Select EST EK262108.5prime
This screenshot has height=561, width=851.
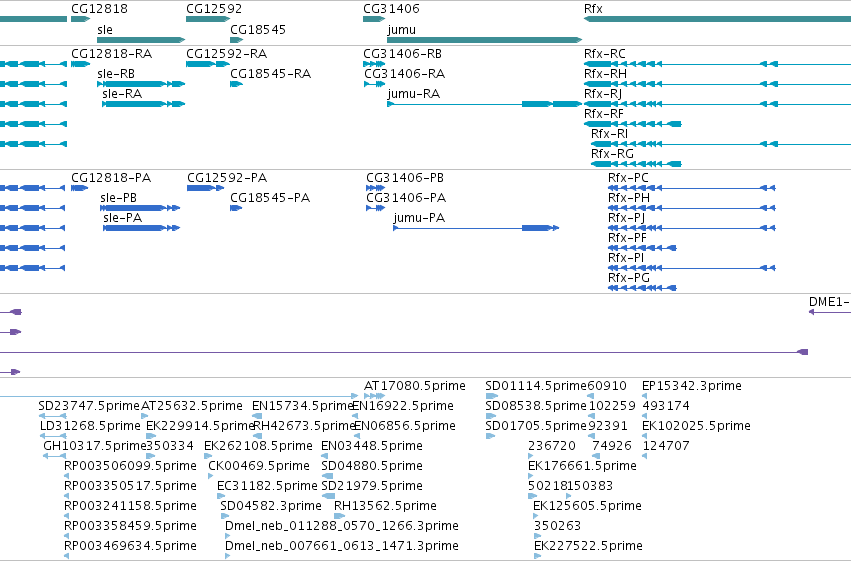coord(258,446)
